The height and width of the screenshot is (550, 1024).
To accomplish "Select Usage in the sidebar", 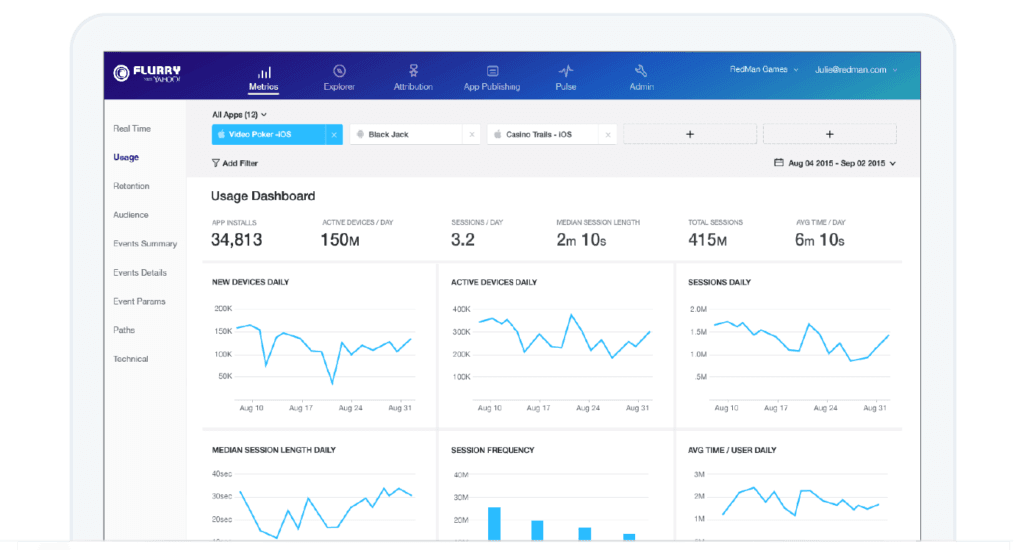I will (x=126, y=157).
